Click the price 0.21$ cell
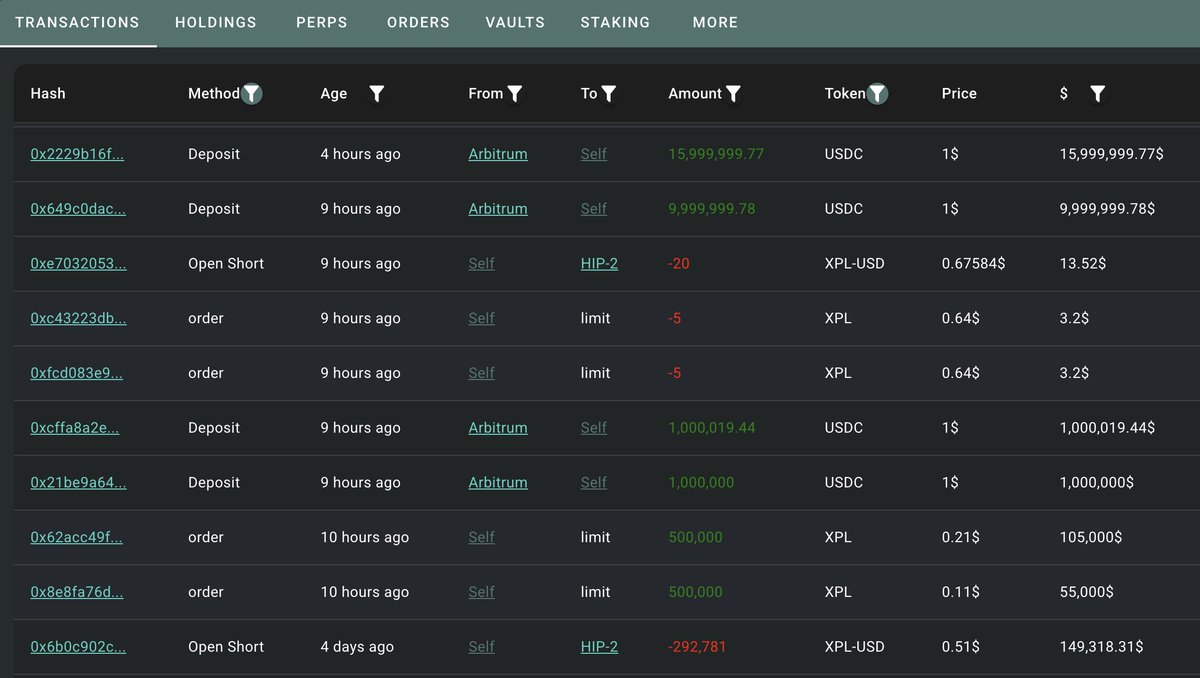Screen dimensions: 1200x678 click(960, 537)
